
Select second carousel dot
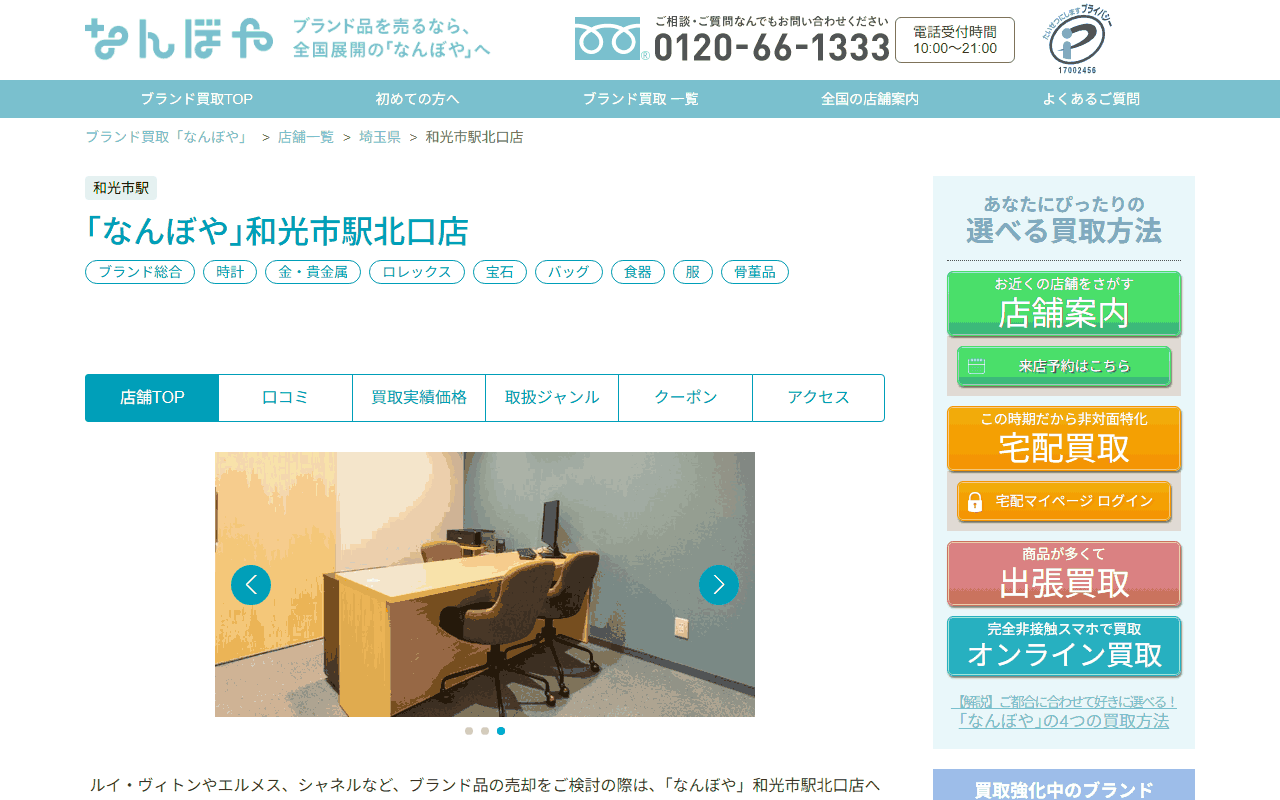tap(485, 731)
